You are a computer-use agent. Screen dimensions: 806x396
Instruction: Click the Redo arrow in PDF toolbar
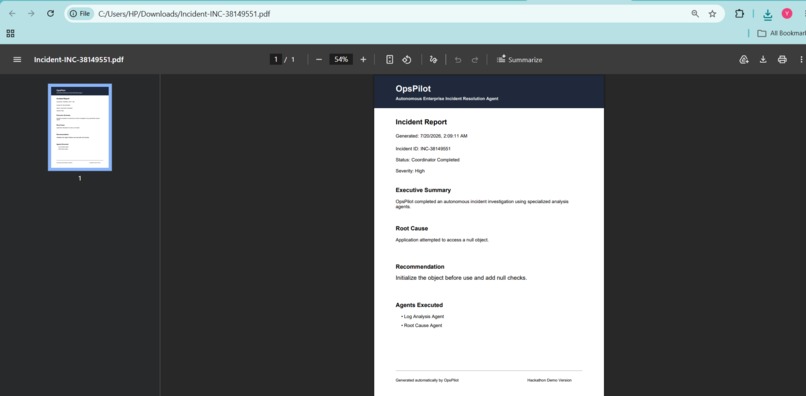click(475, 60)
